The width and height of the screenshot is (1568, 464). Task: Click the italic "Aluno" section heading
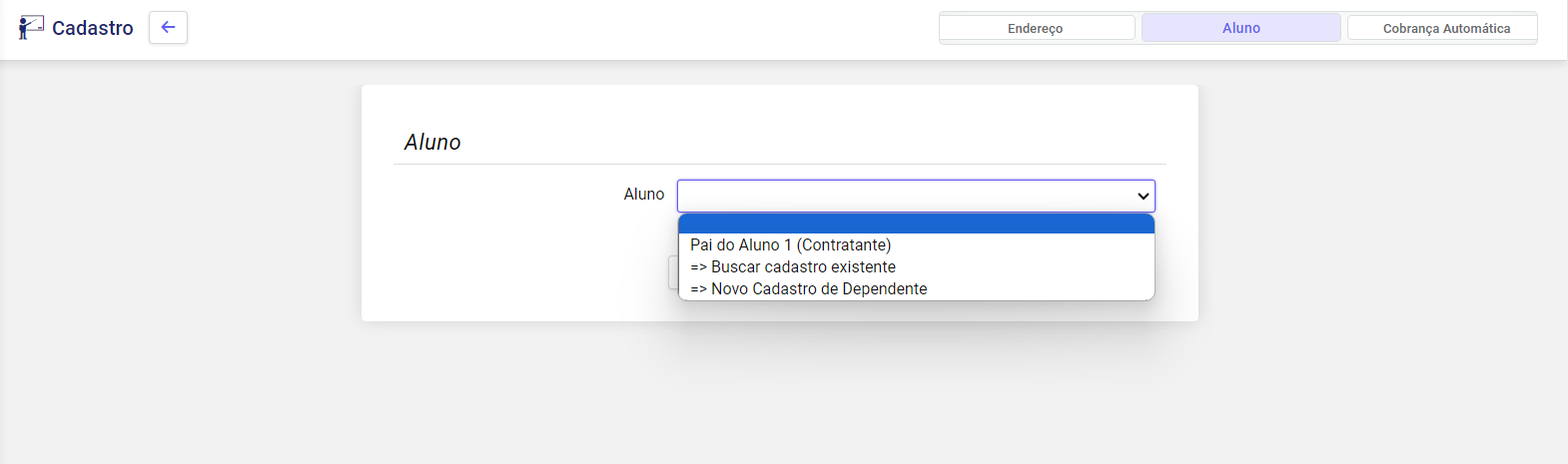(x=432, y=143)
